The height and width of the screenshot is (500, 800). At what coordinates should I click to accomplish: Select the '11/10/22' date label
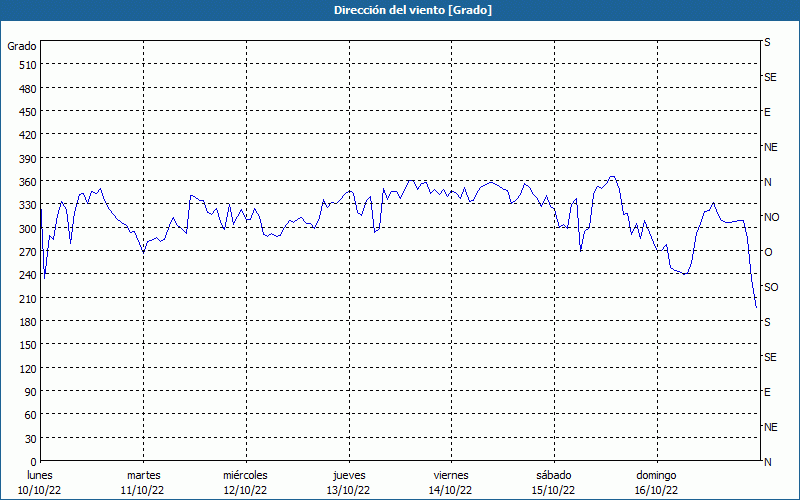(142, 490)
